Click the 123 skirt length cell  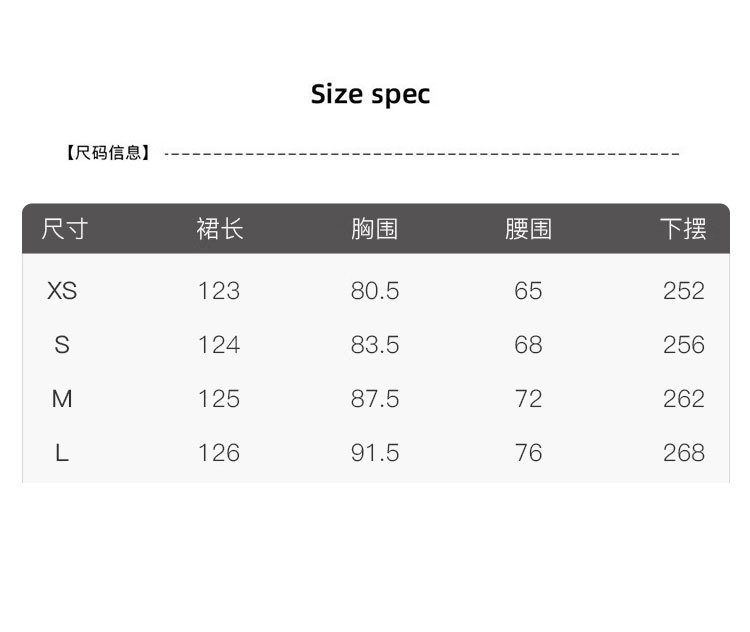click(x=219, y=291)
